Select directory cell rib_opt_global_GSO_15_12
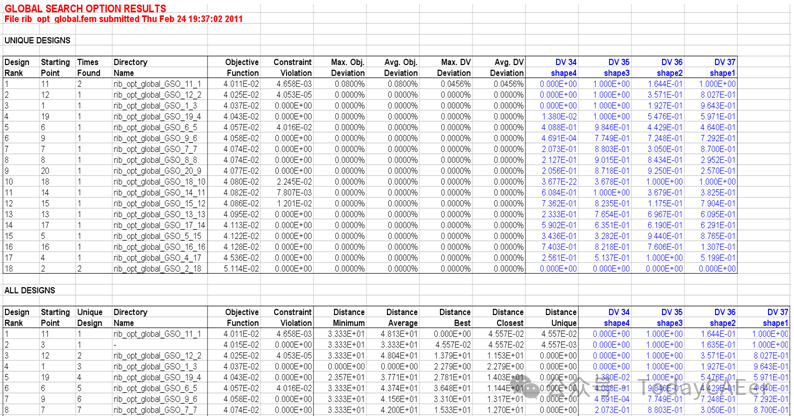Image resolution: width=794 pixels, height=419 pixels. pos(159,204)
